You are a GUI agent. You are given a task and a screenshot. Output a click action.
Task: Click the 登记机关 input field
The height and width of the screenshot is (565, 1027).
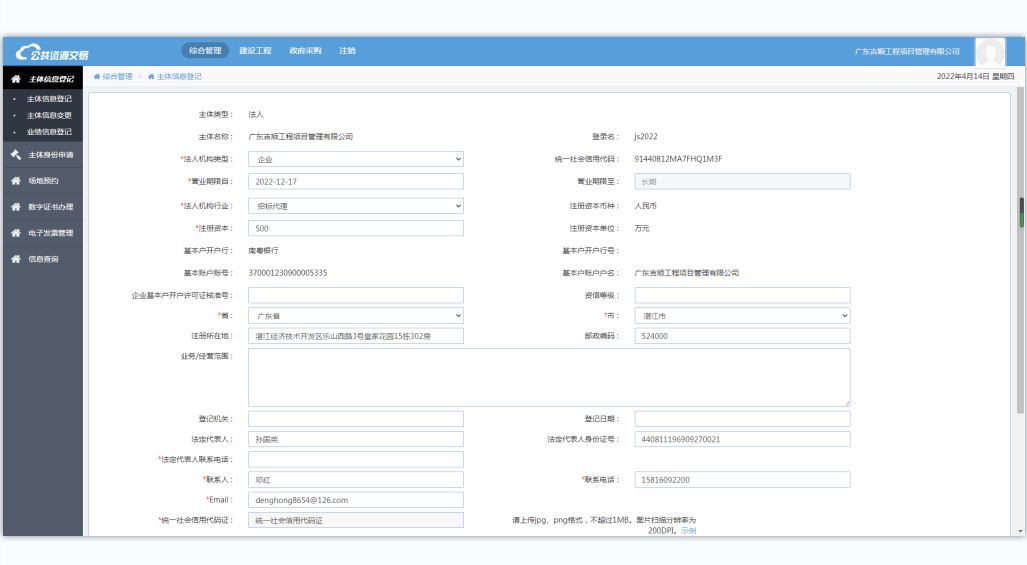356,419
